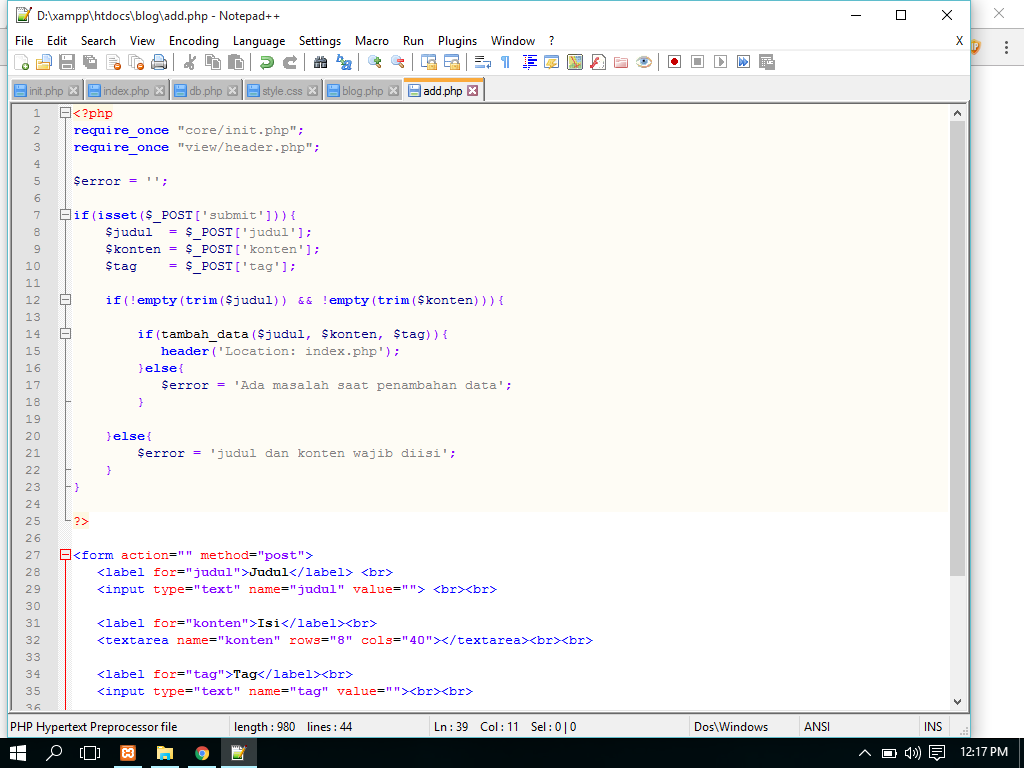Open Find with the binoculars icon
Image resolution: width=1024 pixels, height=768 pixels.
[x=320, y=62]
